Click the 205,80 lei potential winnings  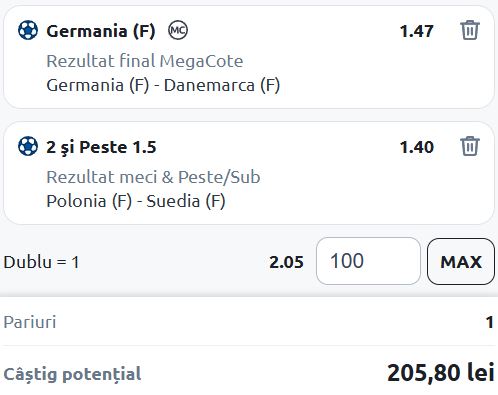(x=441, y=372)
